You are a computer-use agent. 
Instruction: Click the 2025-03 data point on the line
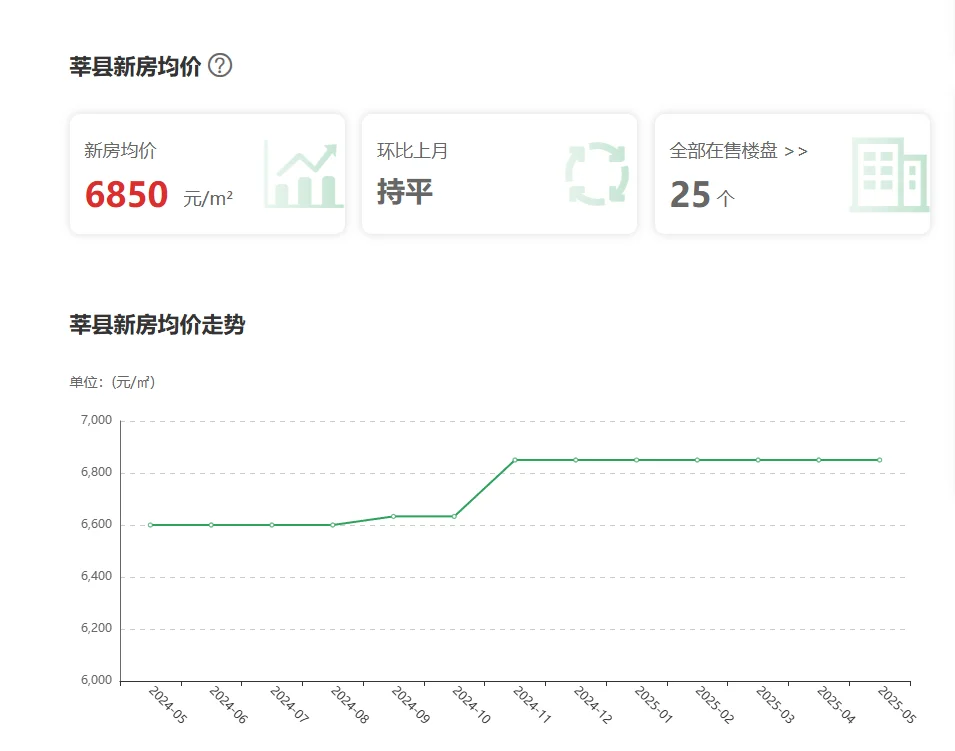(x=758, y=460)
